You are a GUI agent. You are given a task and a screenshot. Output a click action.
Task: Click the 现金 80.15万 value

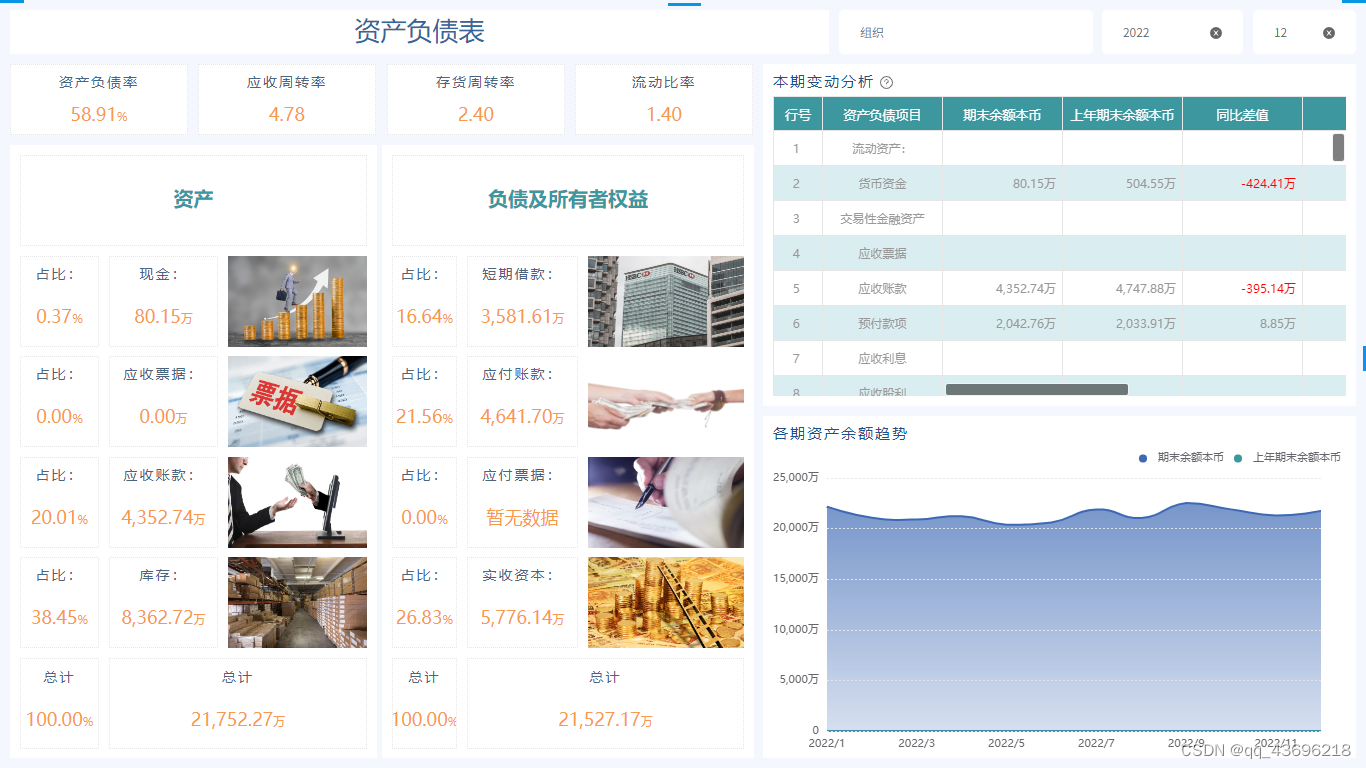pyautogui.click(x=163, y=317)
